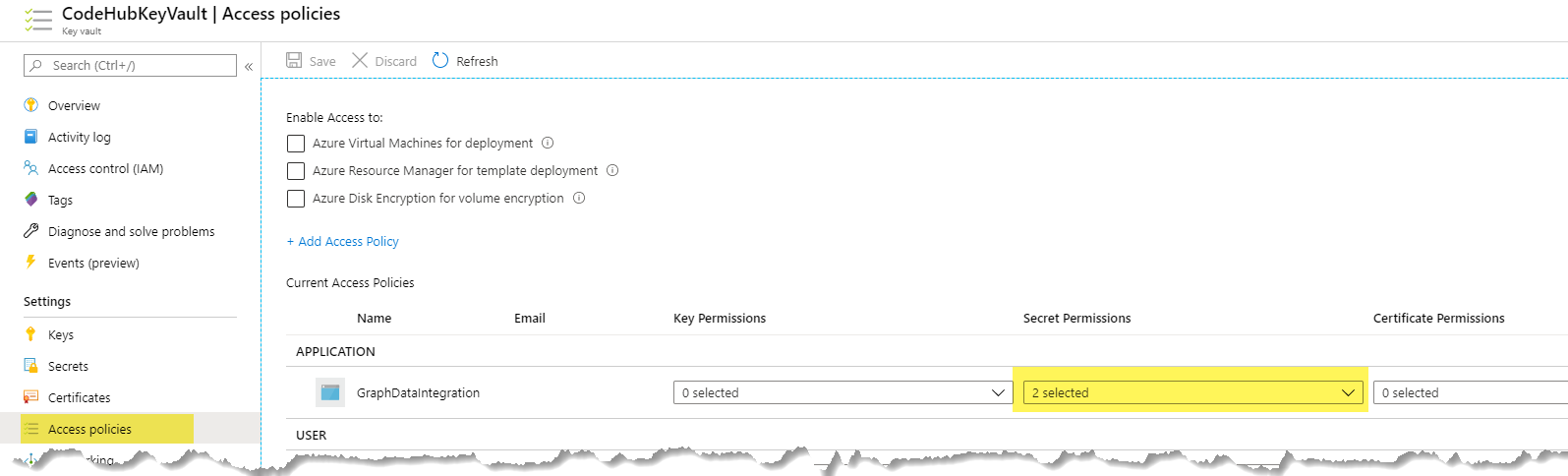Click the Search (Ctrl+/) input field

[x=130, y=65]
